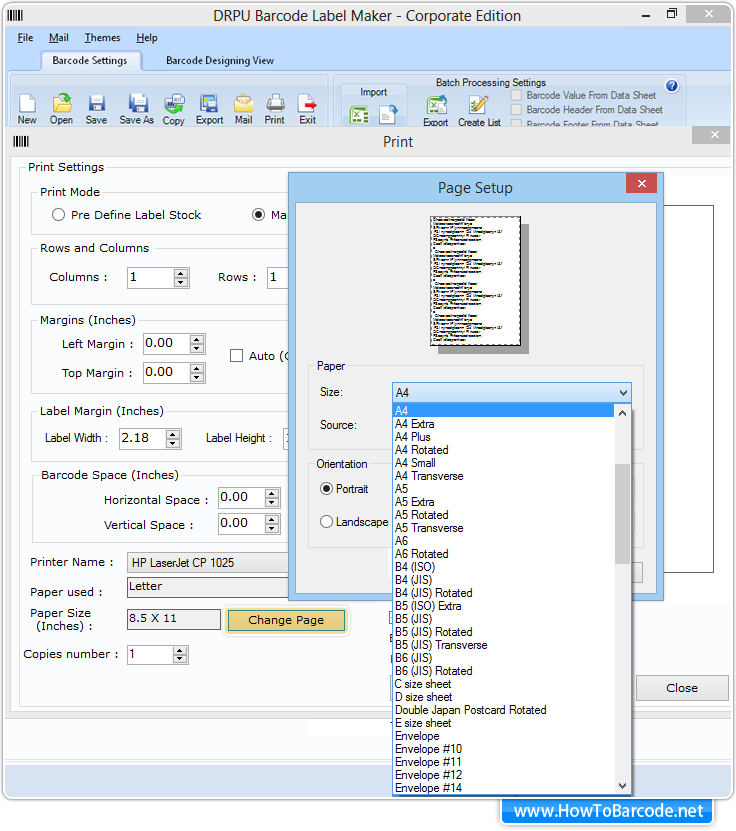Select Portrait orientation radio button
The height and width of the screenshot is (831, 736).
326,489
